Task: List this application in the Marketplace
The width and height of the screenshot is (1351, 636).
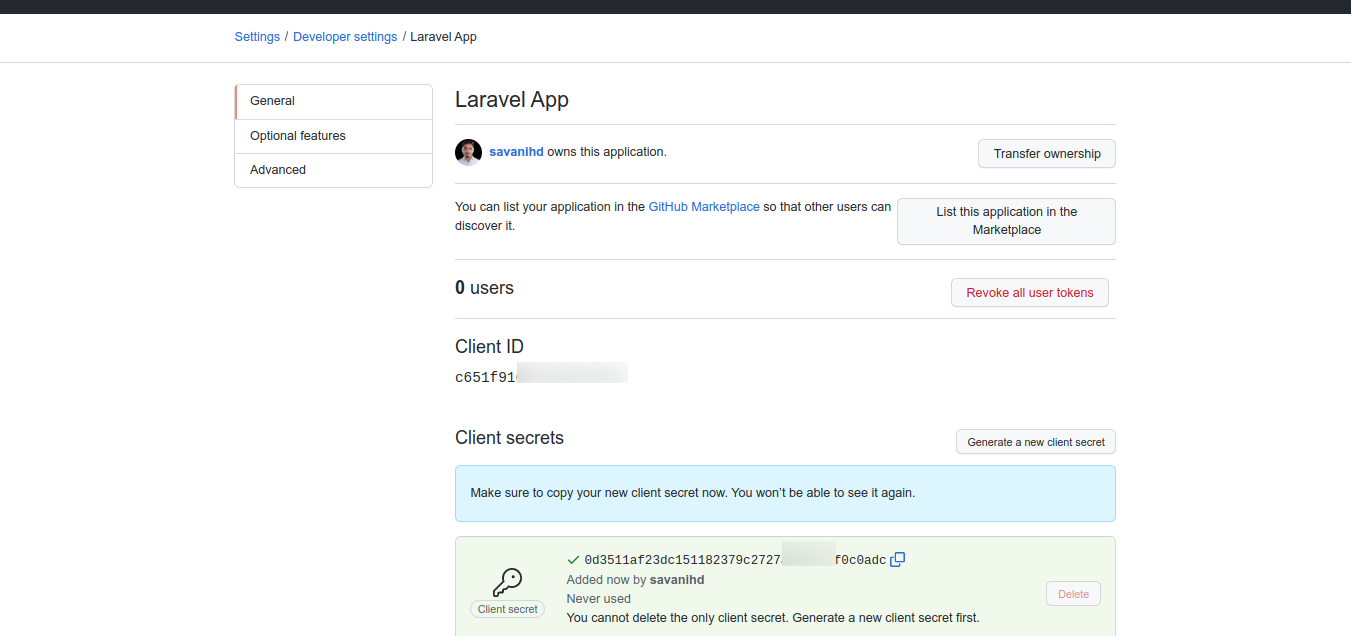Action: [x=1006, y=221]
